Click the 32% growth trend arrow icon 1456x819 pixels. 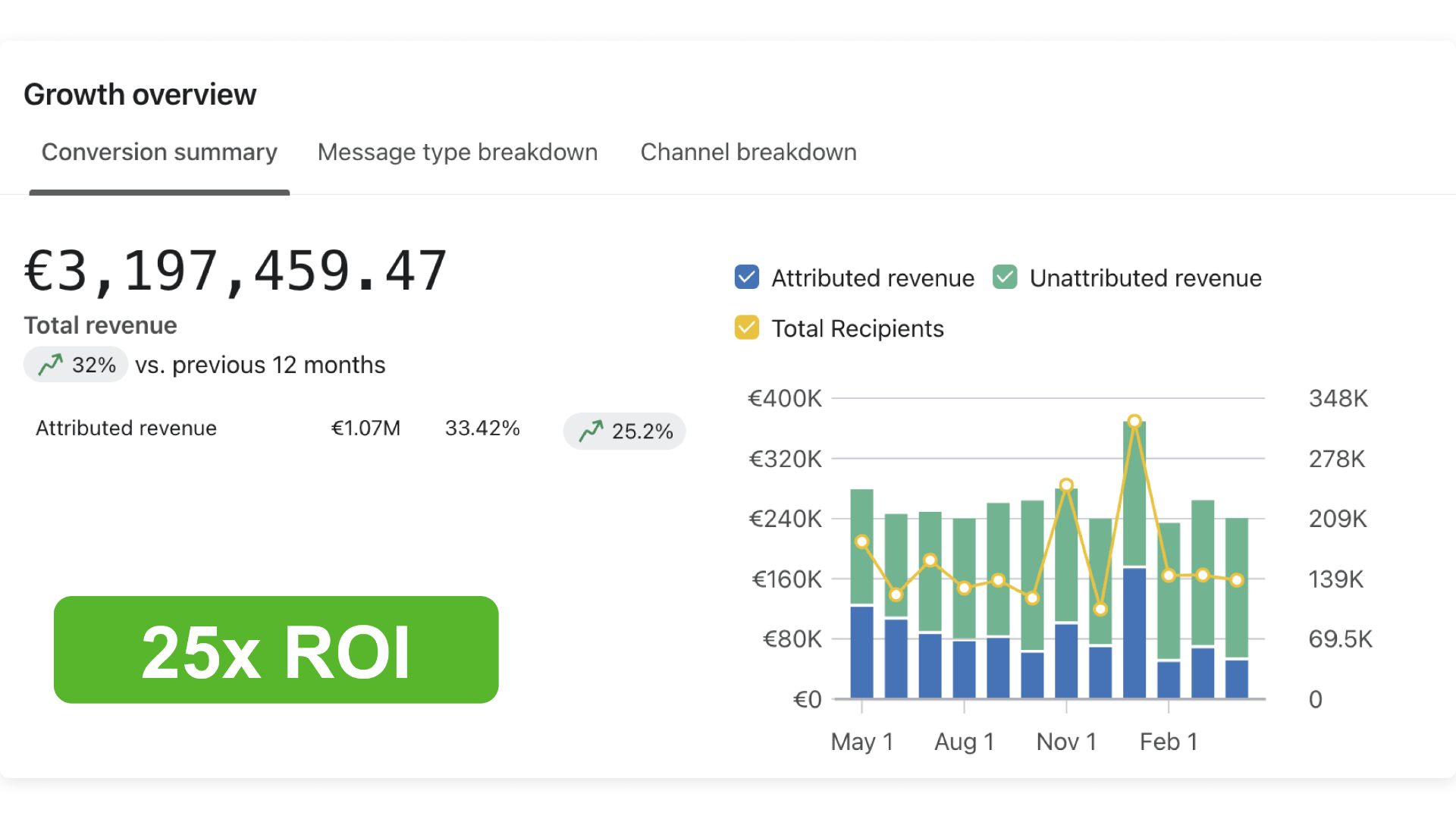coord(51,365)
